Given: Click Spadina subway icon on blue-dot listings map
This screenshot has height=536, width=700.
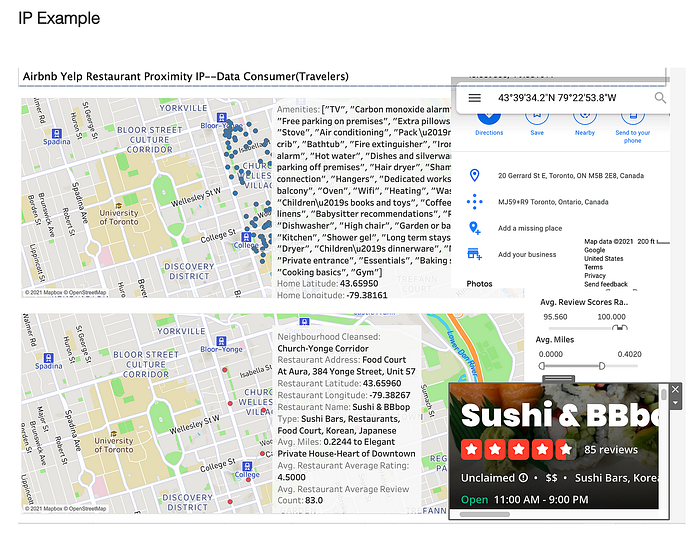Looking at the screenshot, I should 56,133.
